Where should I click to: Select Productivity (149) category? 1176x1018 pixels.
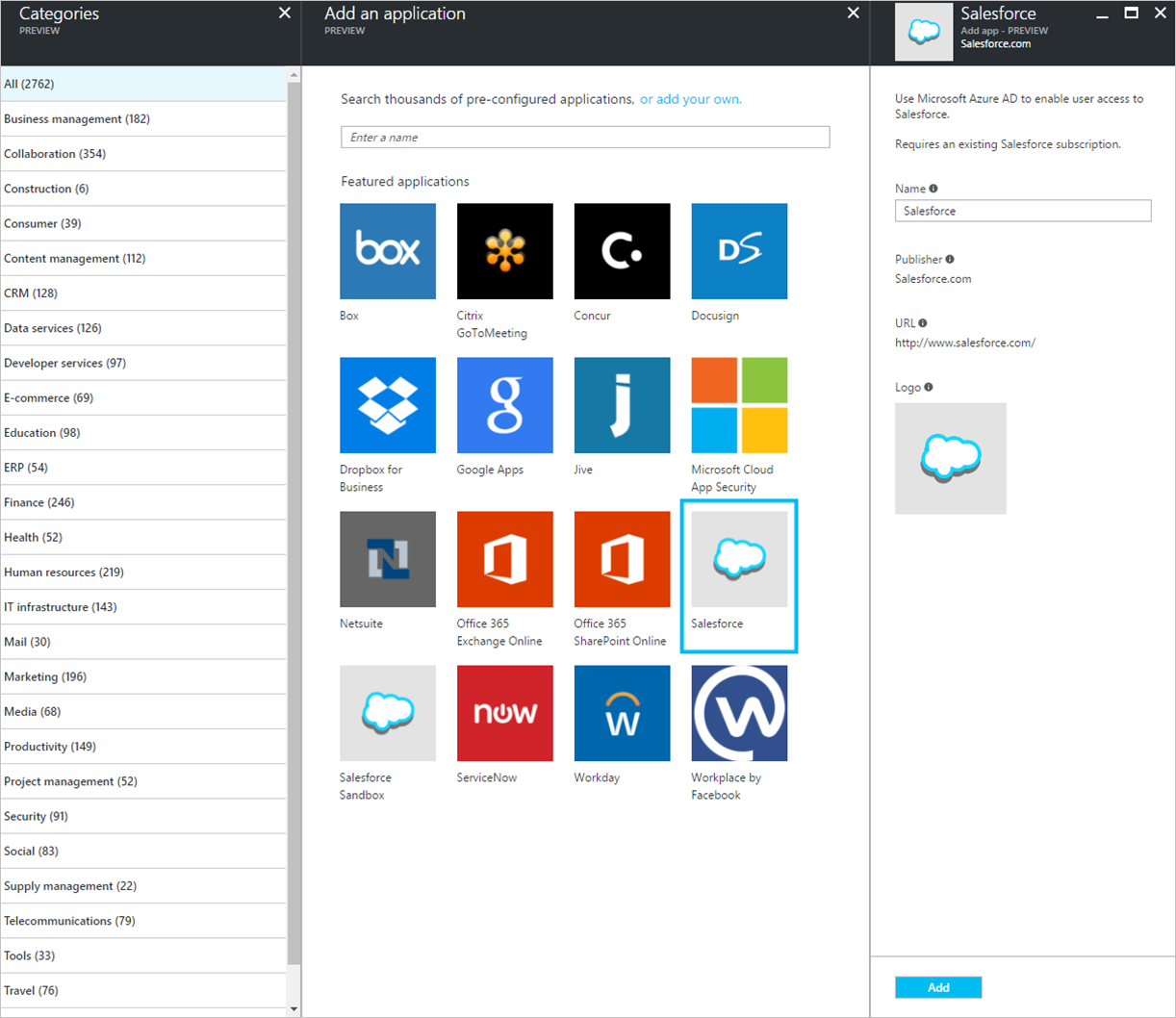(x=143, y=747)
